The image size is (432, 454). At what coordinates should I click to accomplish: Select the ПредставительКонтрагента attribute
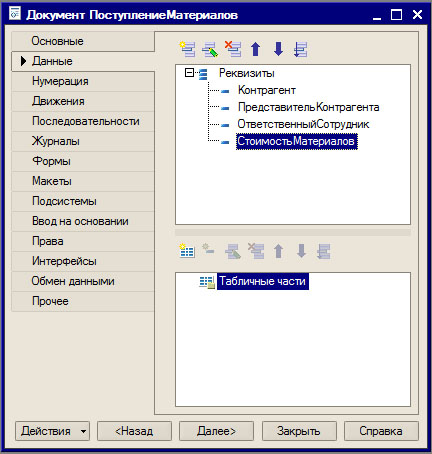pyautogui.click(x=308, y=107)
